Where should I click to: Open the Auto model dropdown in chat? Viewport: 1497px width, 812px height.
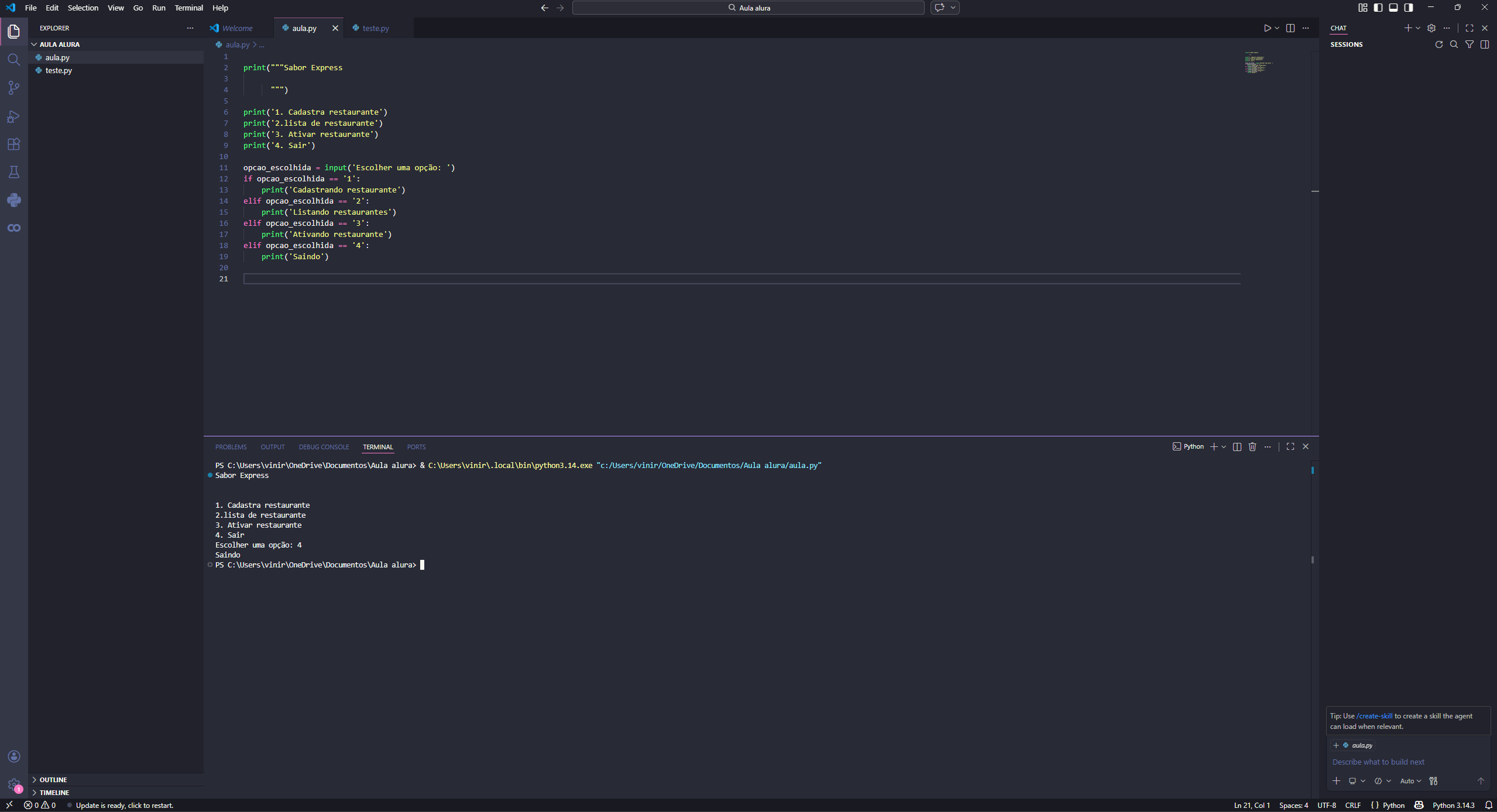tap(1410, 781)
